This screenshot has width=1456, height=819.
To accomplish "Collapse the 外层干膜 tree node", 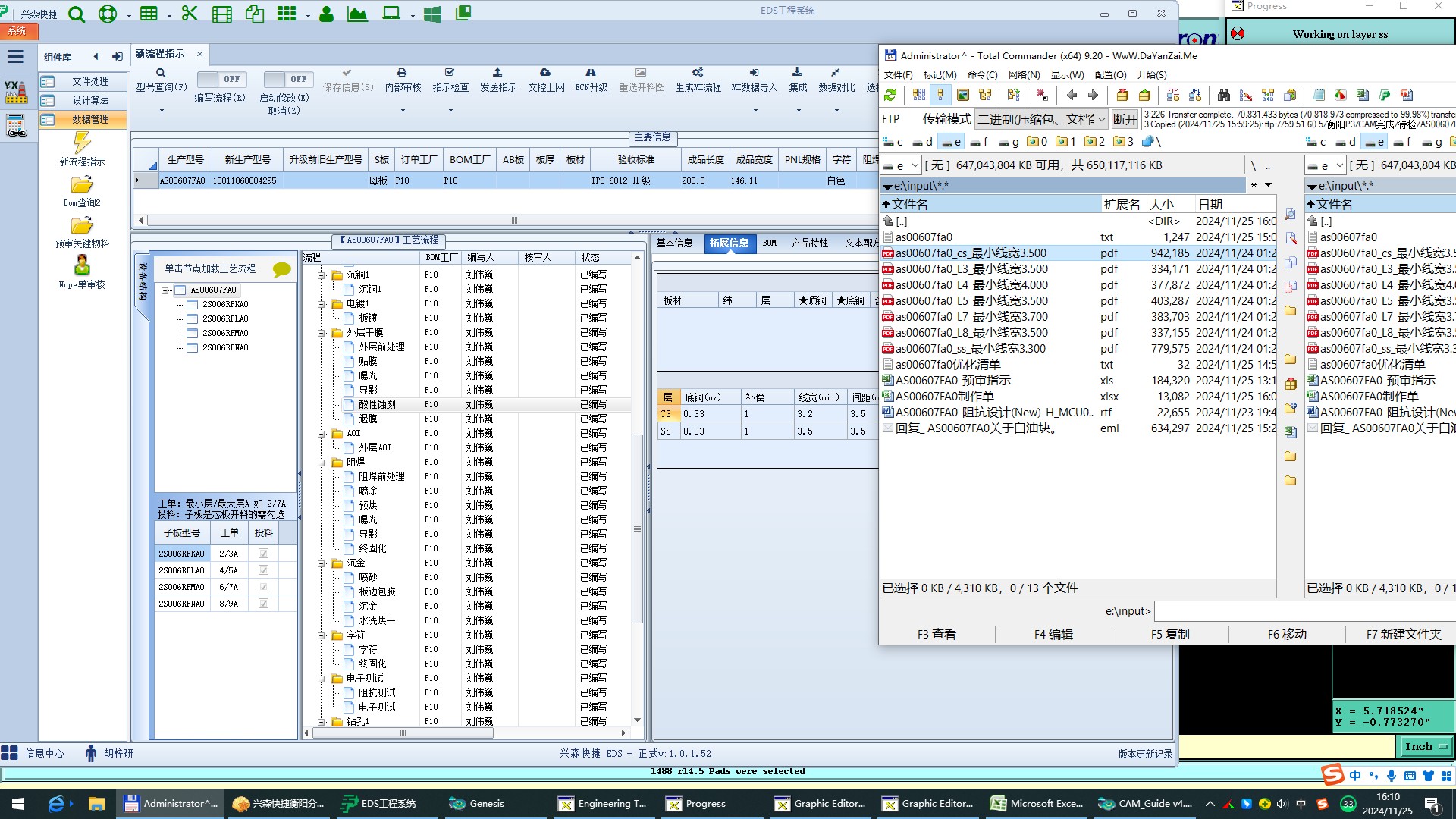I will click(x=322, y=333).
